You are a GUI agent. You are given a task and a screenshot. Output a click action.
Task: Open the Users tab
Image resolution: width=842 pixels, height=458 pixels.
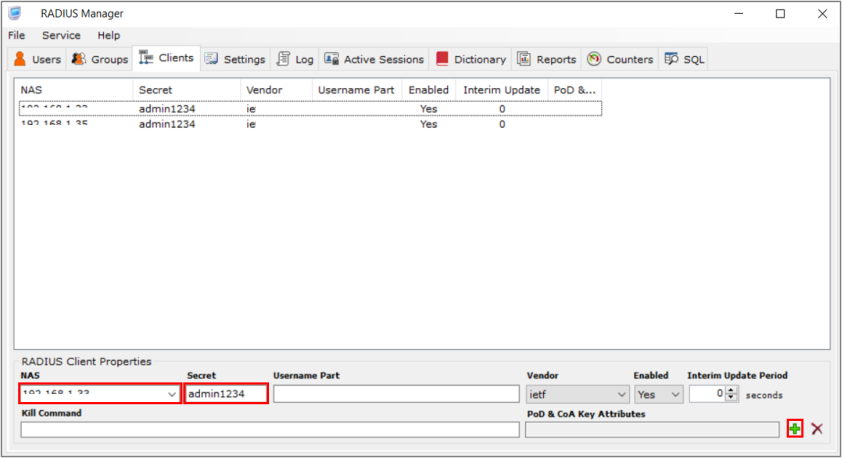click(x=37, y=59)
